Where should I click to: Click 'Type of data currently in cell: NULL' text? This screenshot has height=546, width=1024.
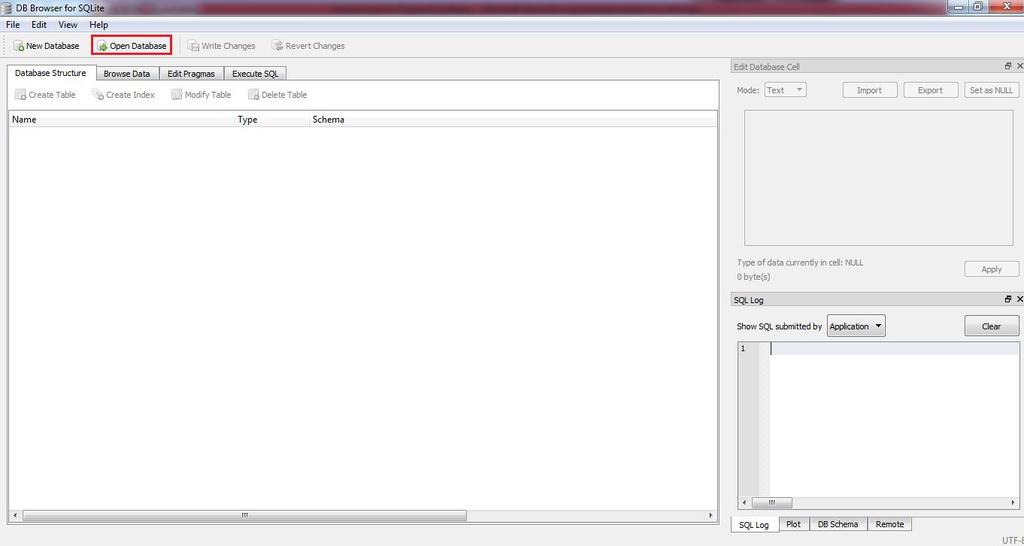(x=800, y=263)
